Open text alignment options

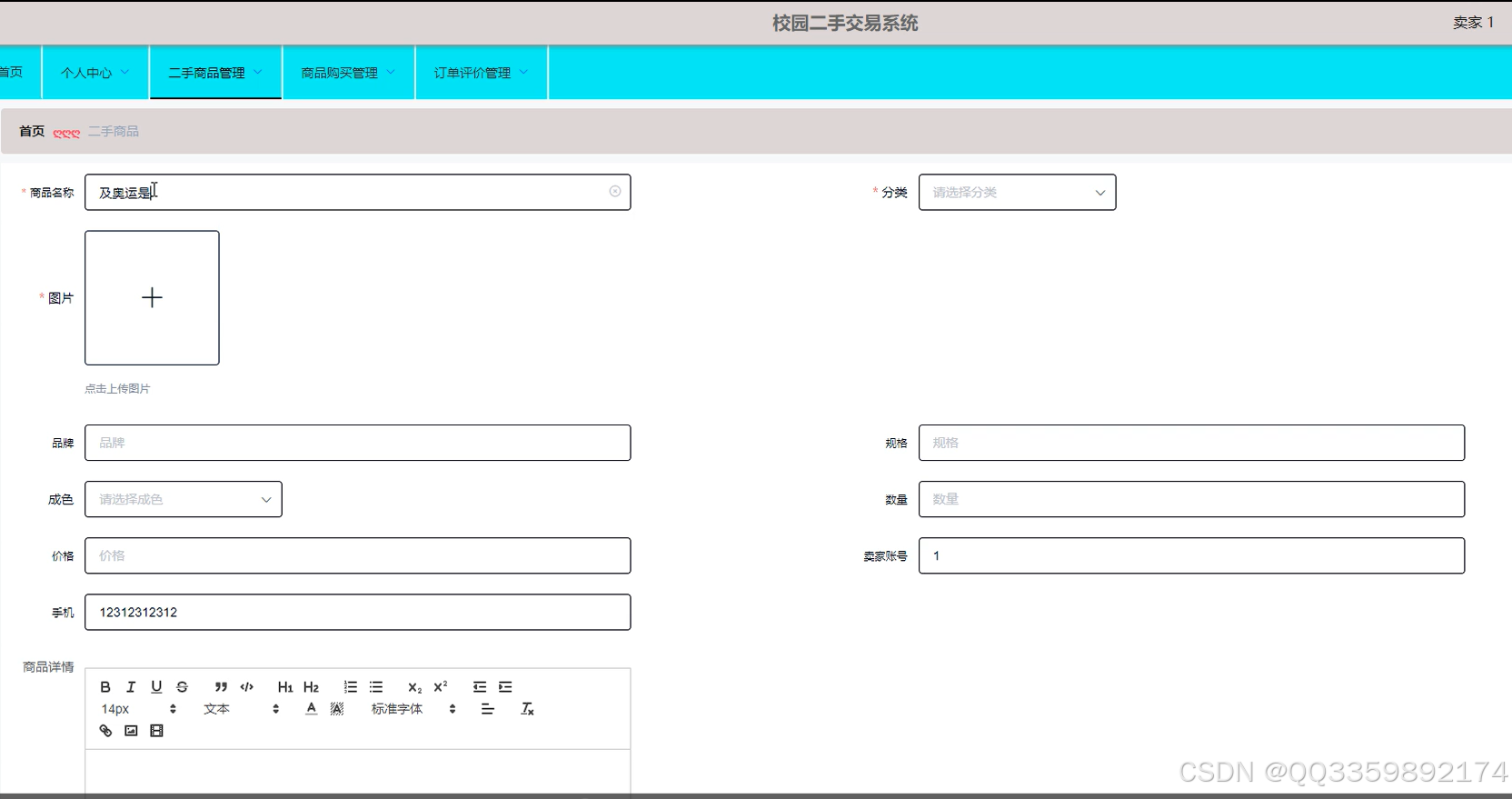point(488,709)
